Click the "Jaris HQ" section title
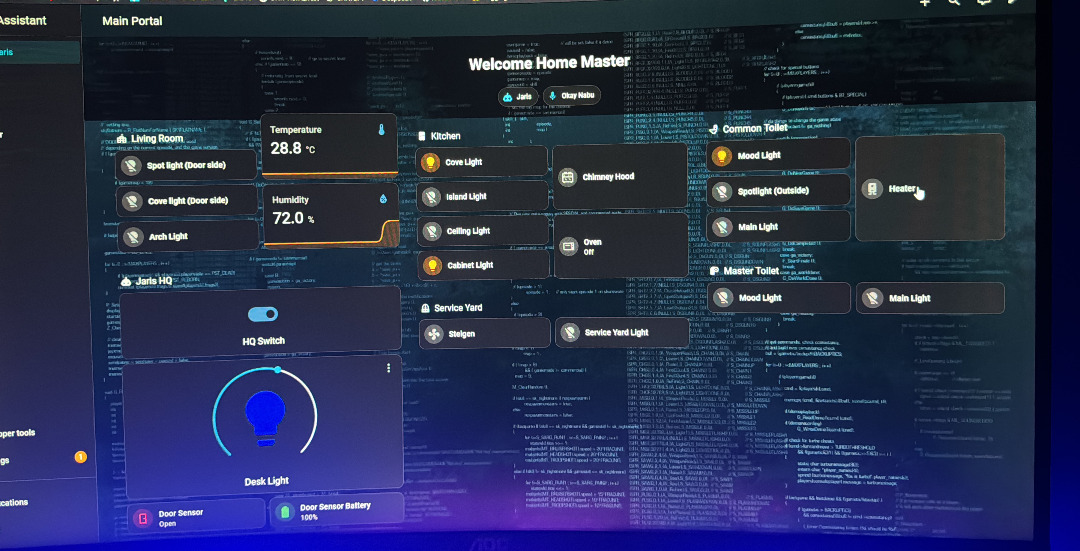1080x551 pixels. pos(154,280)
